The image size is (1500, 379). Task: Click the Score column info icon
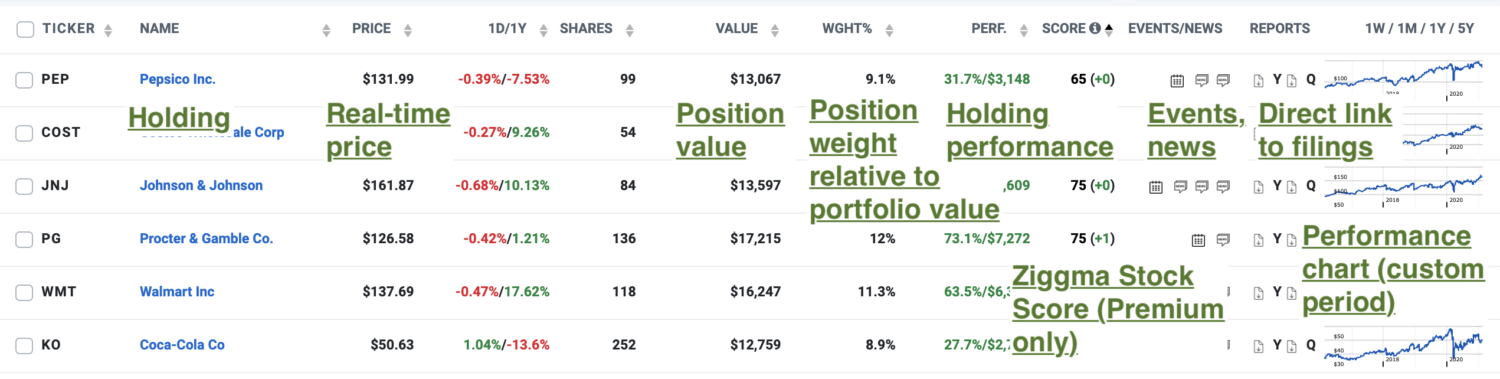(1095, 29)
